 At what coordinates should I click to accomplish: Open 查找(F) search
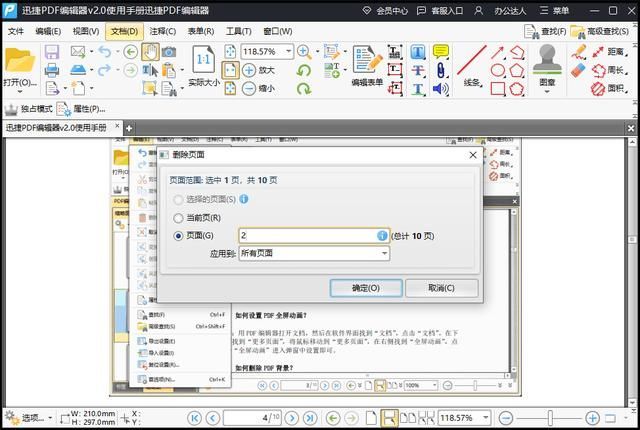click(545, 31)
